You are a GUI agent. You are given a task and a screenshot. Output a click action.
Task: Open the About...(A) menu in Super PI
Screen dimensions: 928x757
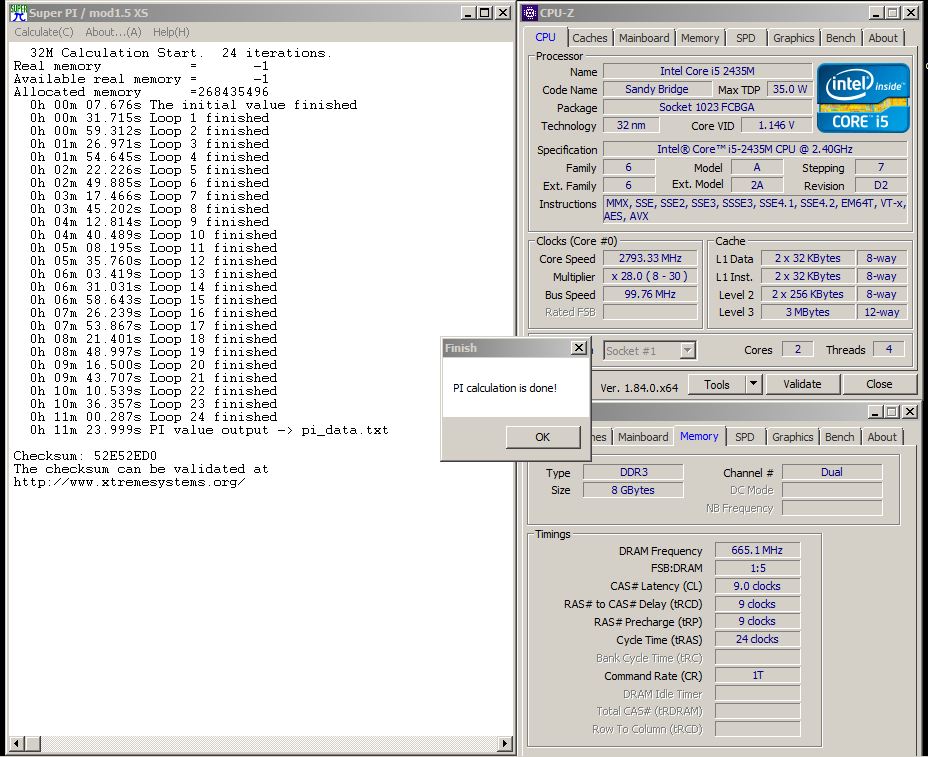click(113, 32)
